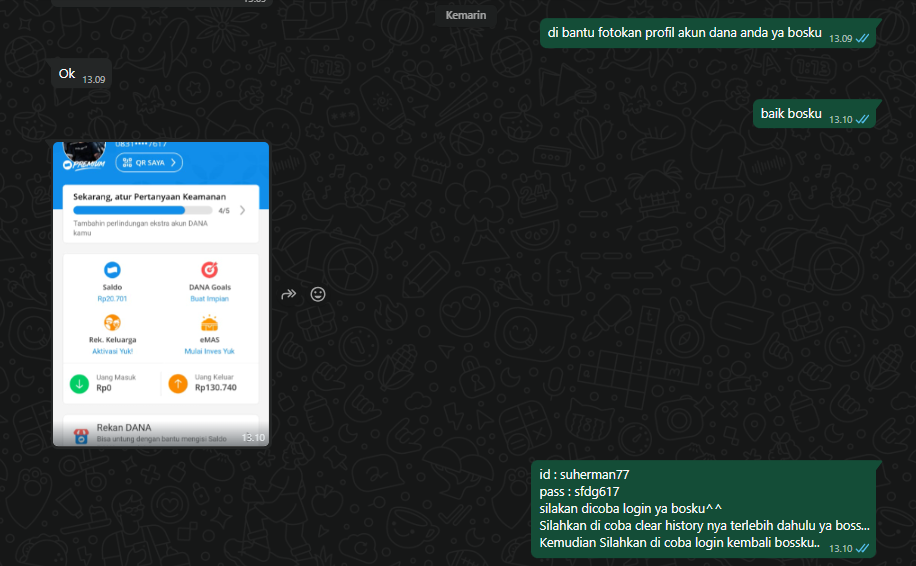Image resolution: width=916 pixels, height=566 pixels.
Task: Open the DANA profile screenshot thumbnail
Action: tap(161, 294)
